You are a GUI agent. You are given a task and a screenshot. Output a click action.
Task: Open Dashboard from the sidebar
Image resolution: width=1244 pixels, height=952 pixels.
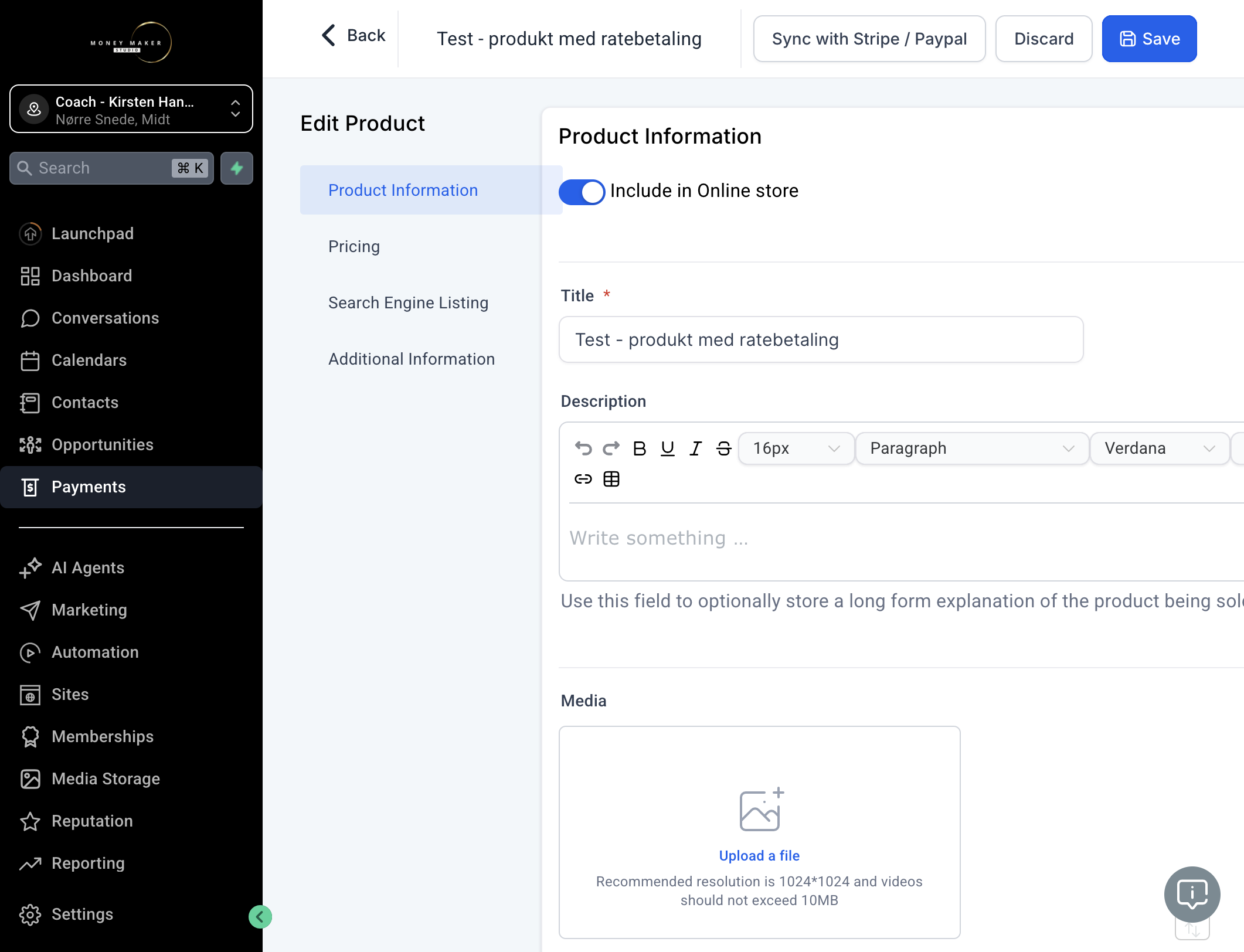pyautogui.click(x=131, y=276)
